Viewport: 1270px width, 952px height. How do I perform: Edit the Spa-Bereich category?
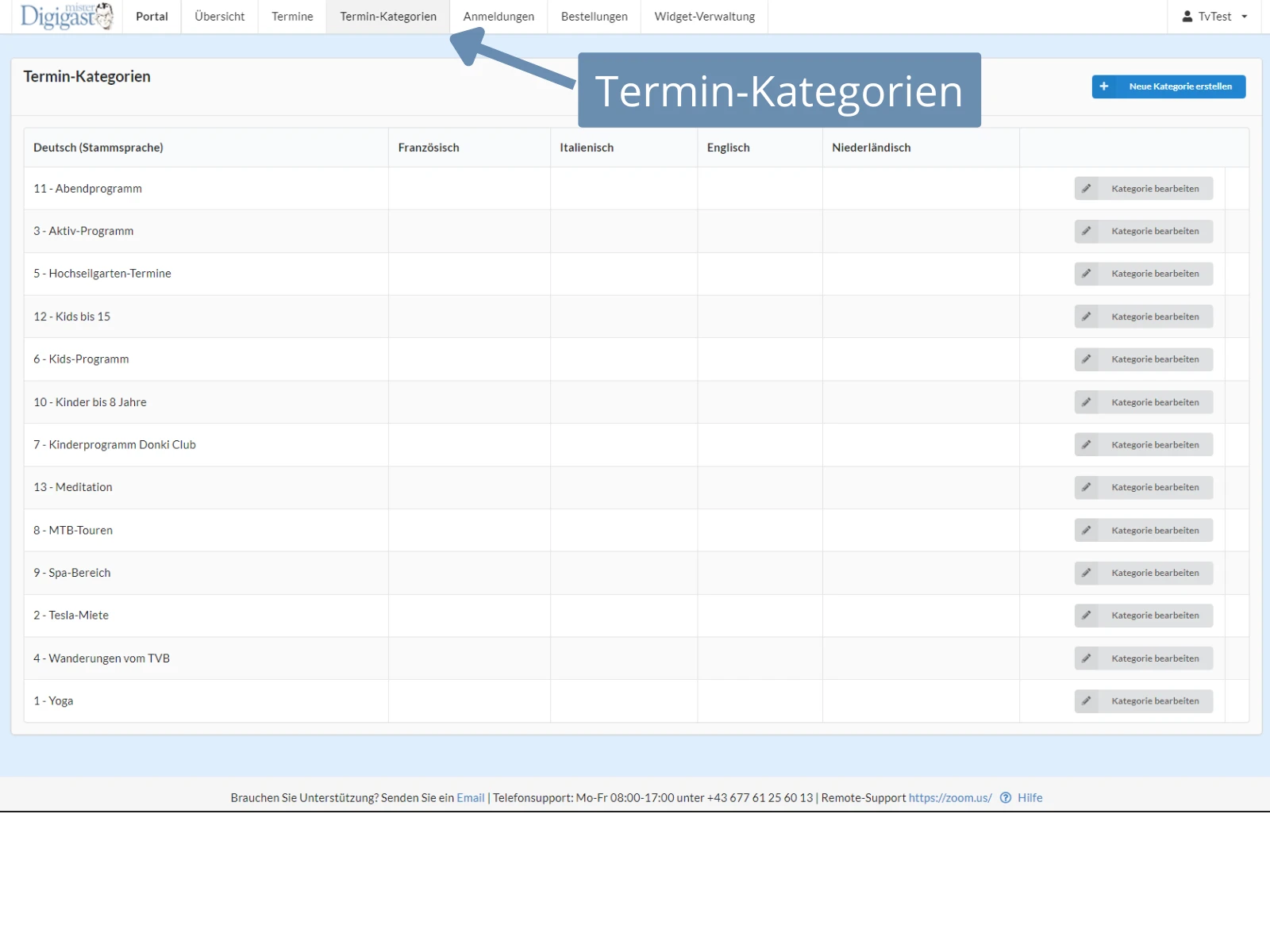(x=1143, y=573)
